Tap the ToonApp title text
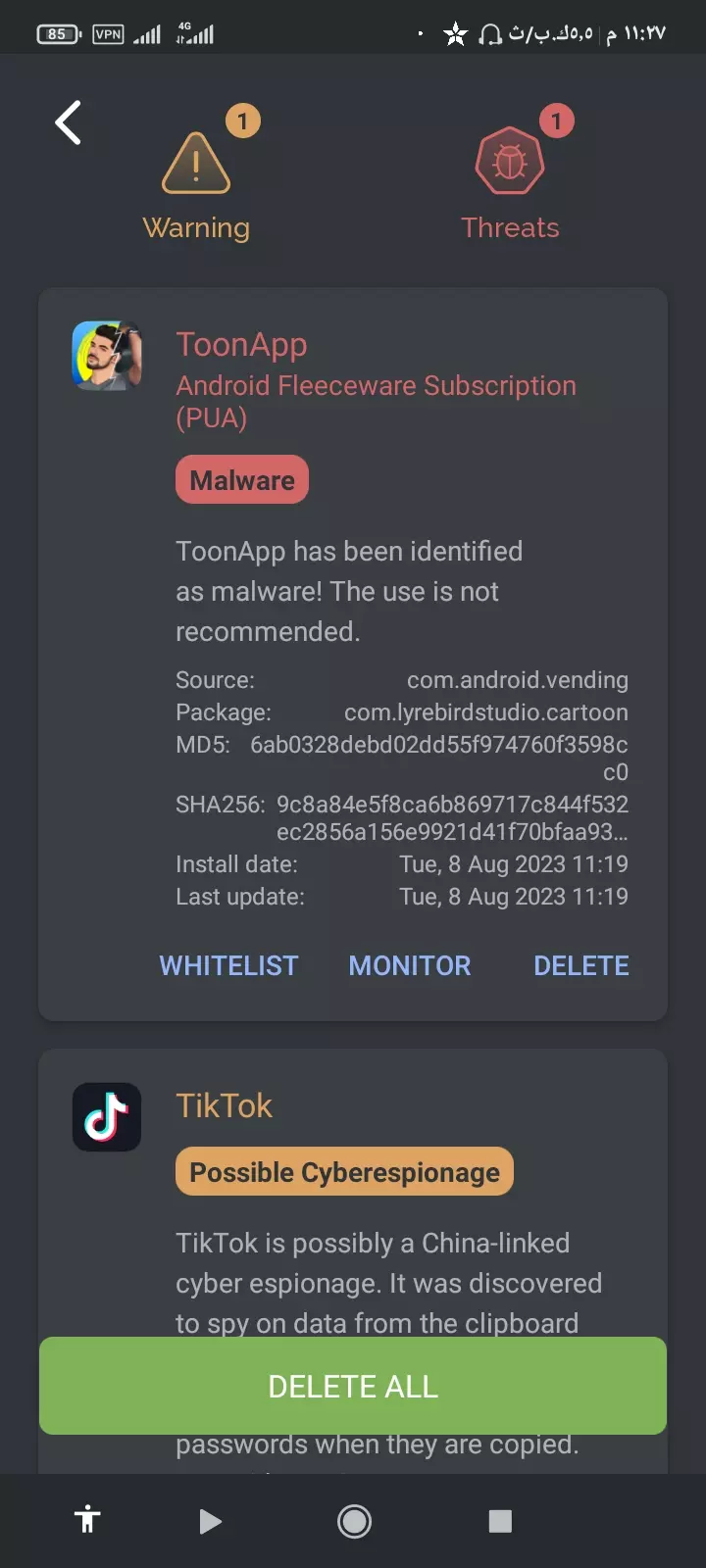The image size is (706, 1568). (241, 345)
